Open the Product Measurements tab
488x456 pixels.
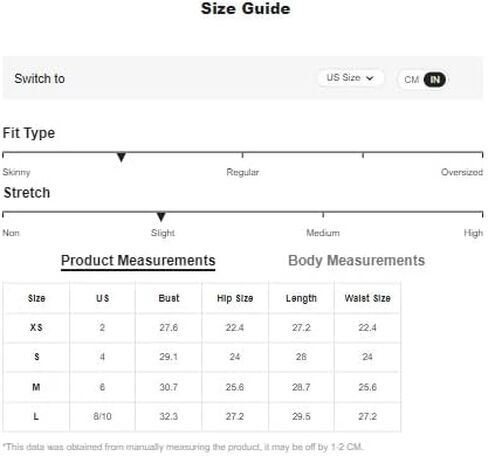(138, 261)
